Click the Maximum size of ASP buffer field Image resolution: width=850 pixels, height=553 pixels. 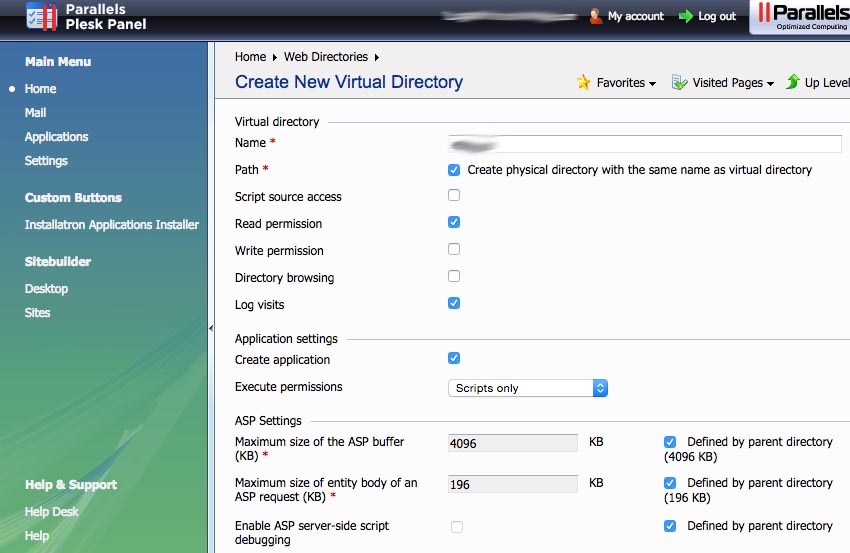(513, 443)
